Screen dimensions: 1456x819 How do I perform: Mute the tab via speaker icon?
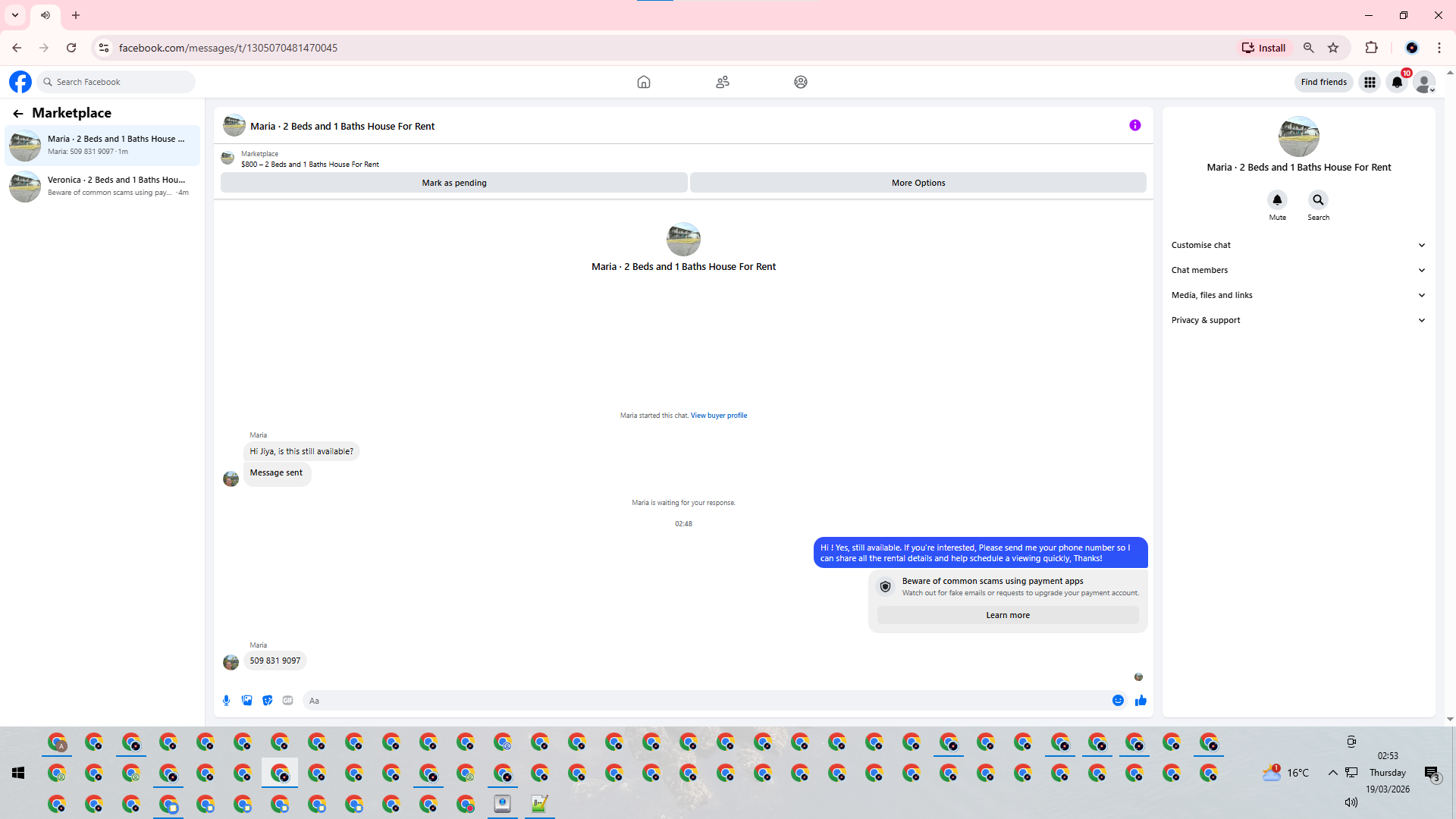(45, 15)
